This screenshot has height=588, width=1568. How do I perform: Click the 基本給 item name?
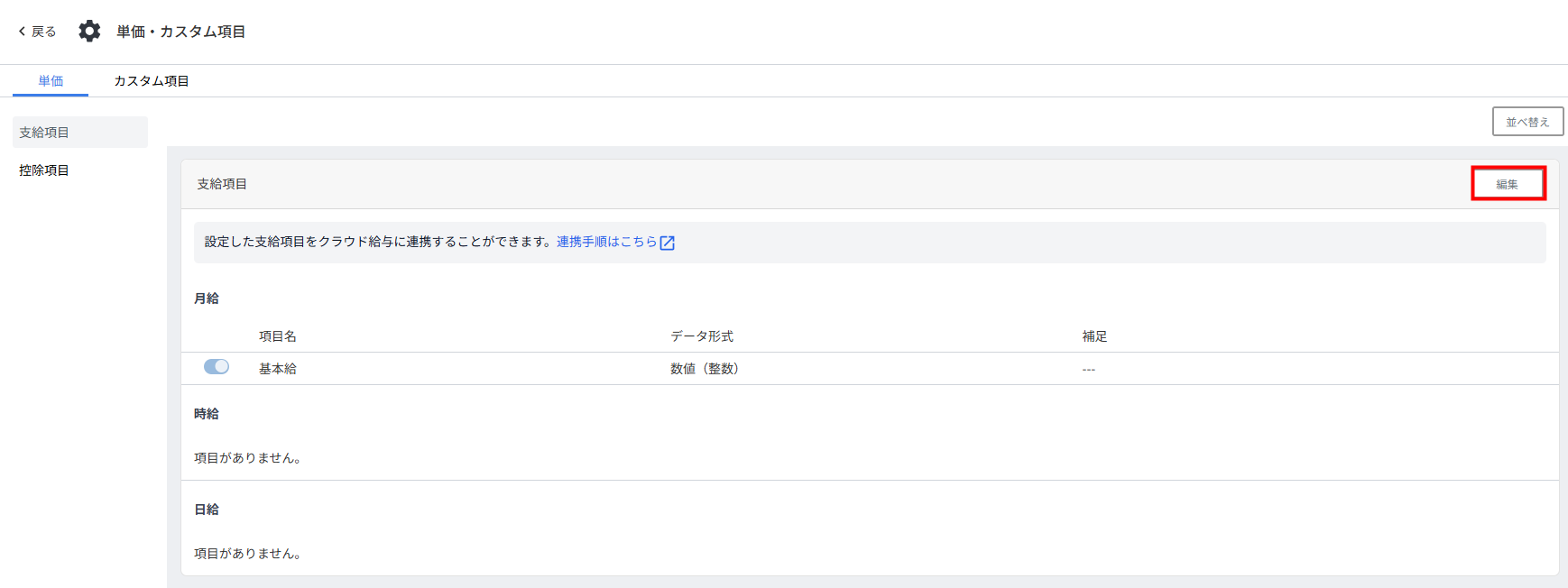tap(278, 369)
